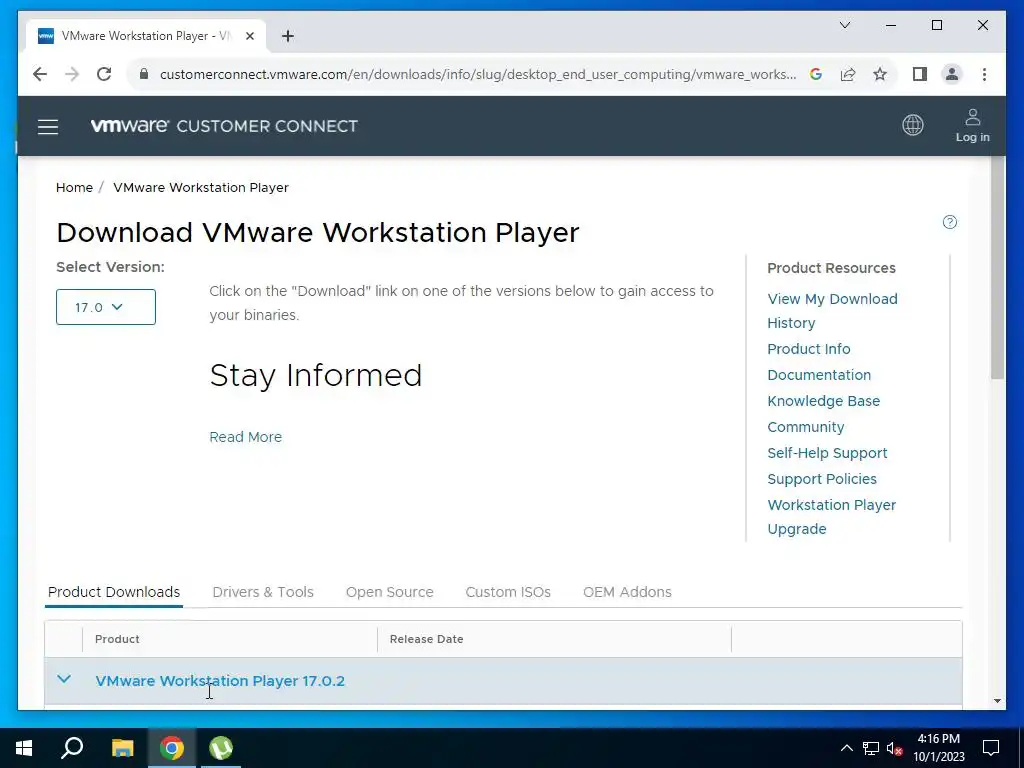This screenshot has height=768, width=1024.
Task: Close the VMware Workstation Player tab
Action: click(x=249, y=36)
